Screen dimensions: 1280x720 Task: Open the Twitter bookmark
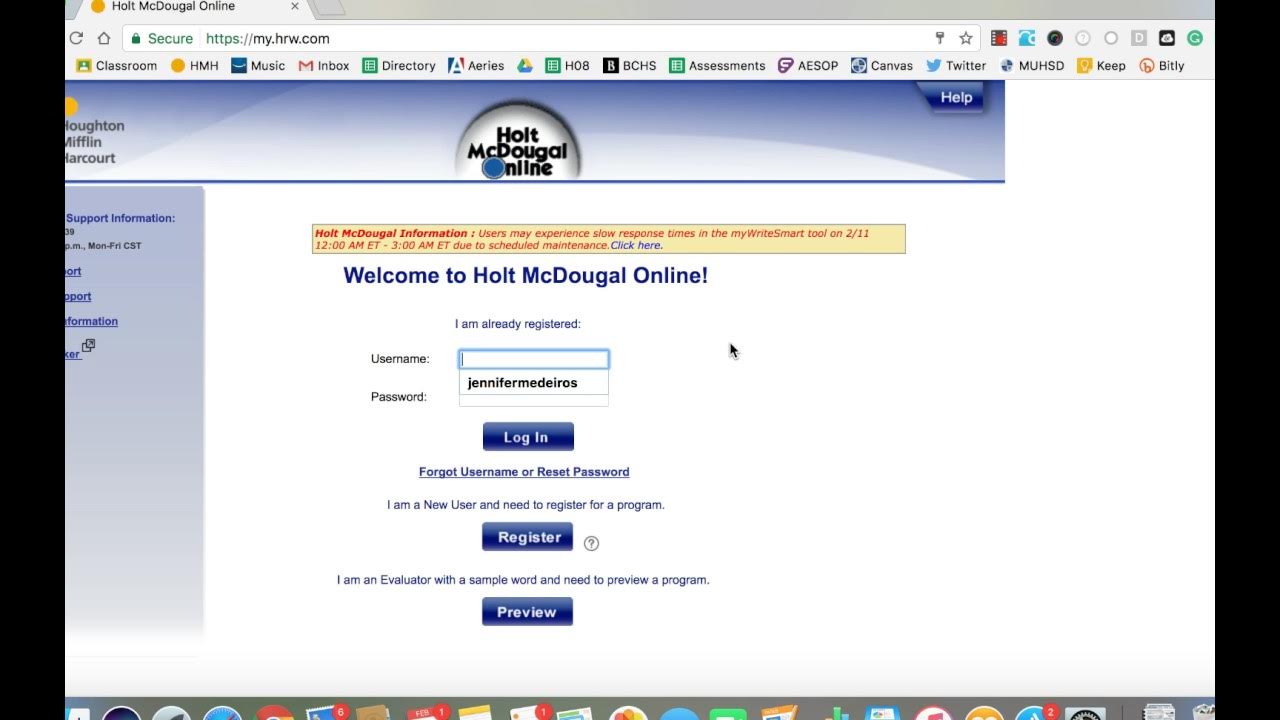click(x=956, y=65)
